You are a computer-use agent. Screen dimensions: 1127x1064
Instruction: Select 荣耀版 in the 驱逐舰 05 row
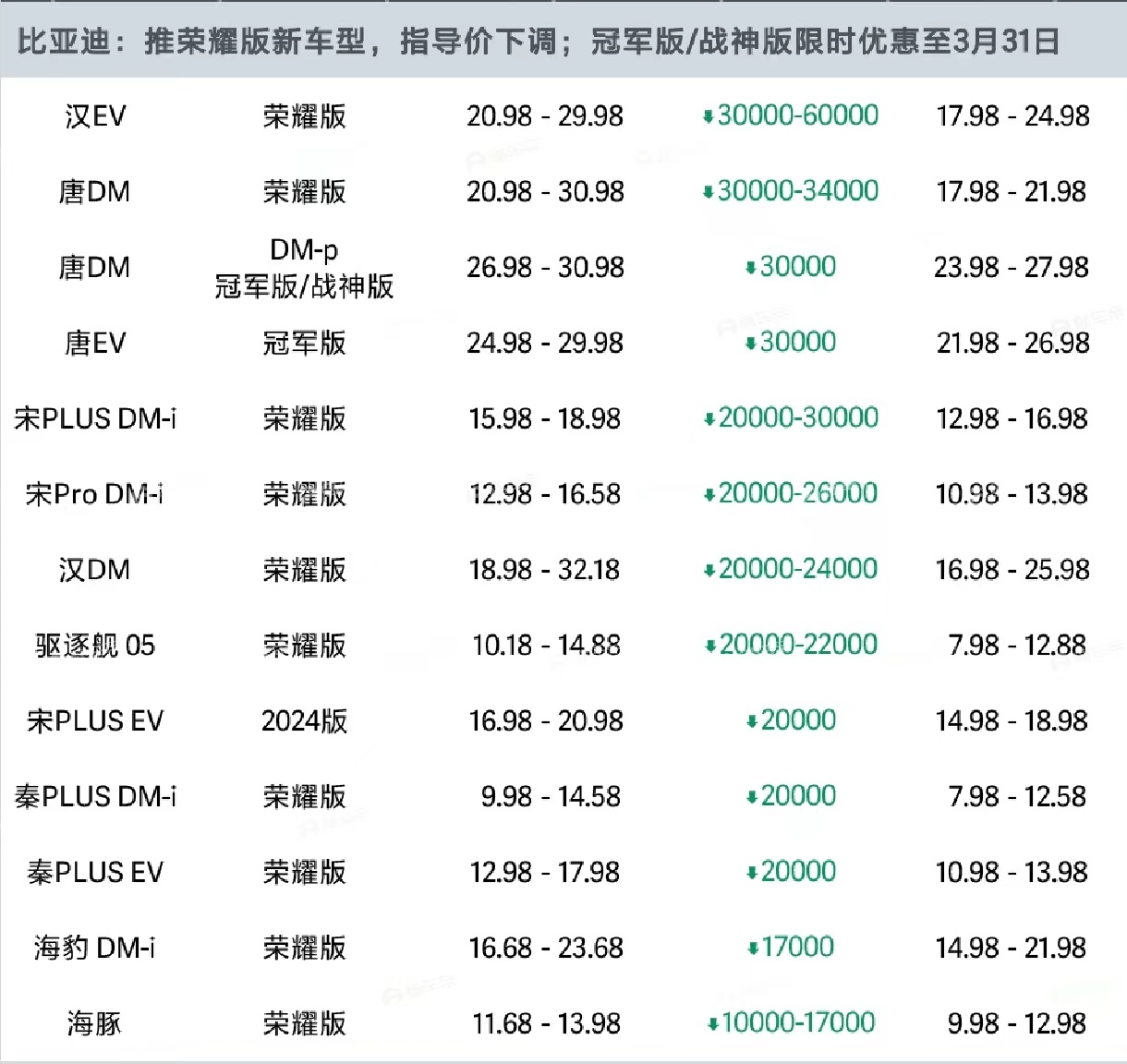coord(304,647)
